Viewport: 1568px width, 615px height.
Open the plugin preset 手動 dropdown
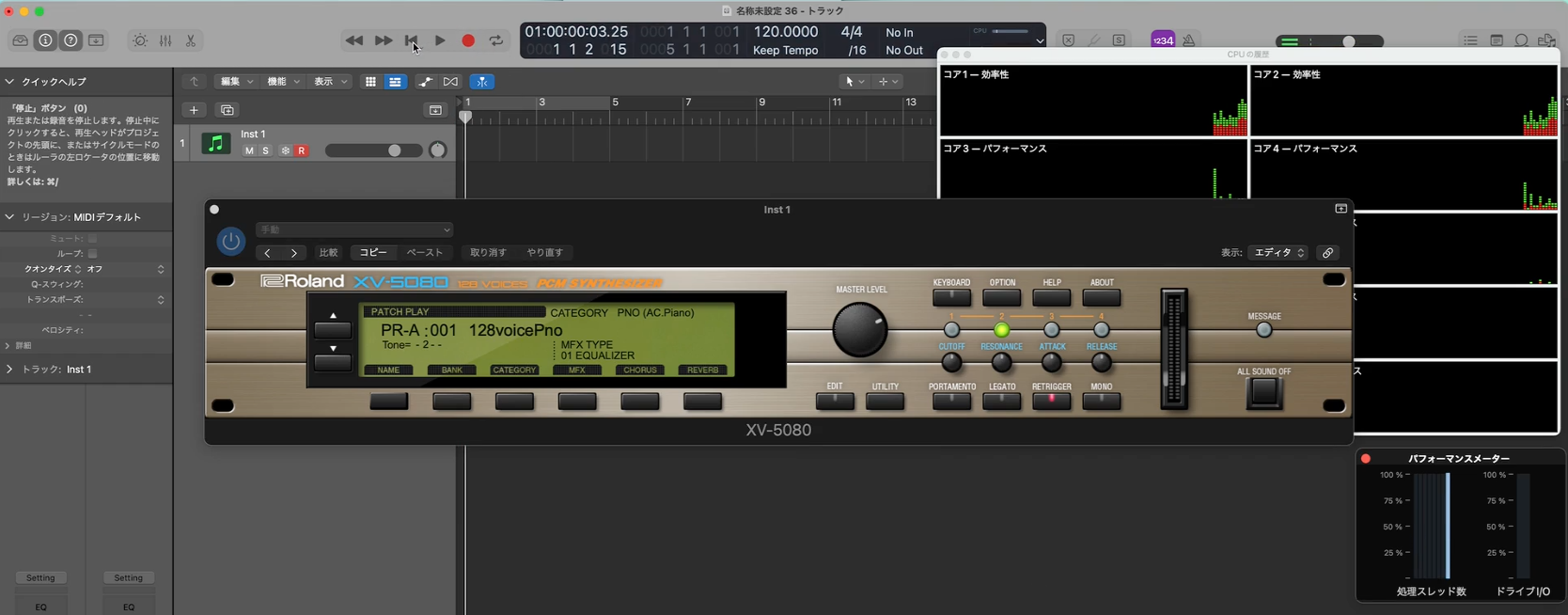(354, 229)
